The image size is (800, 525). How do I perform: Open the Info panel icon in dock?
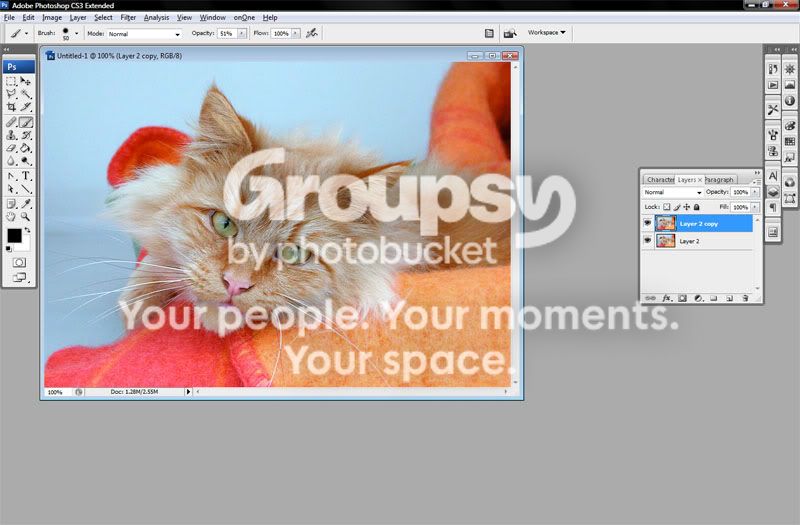pyautogui.click(x=790, y=101)
